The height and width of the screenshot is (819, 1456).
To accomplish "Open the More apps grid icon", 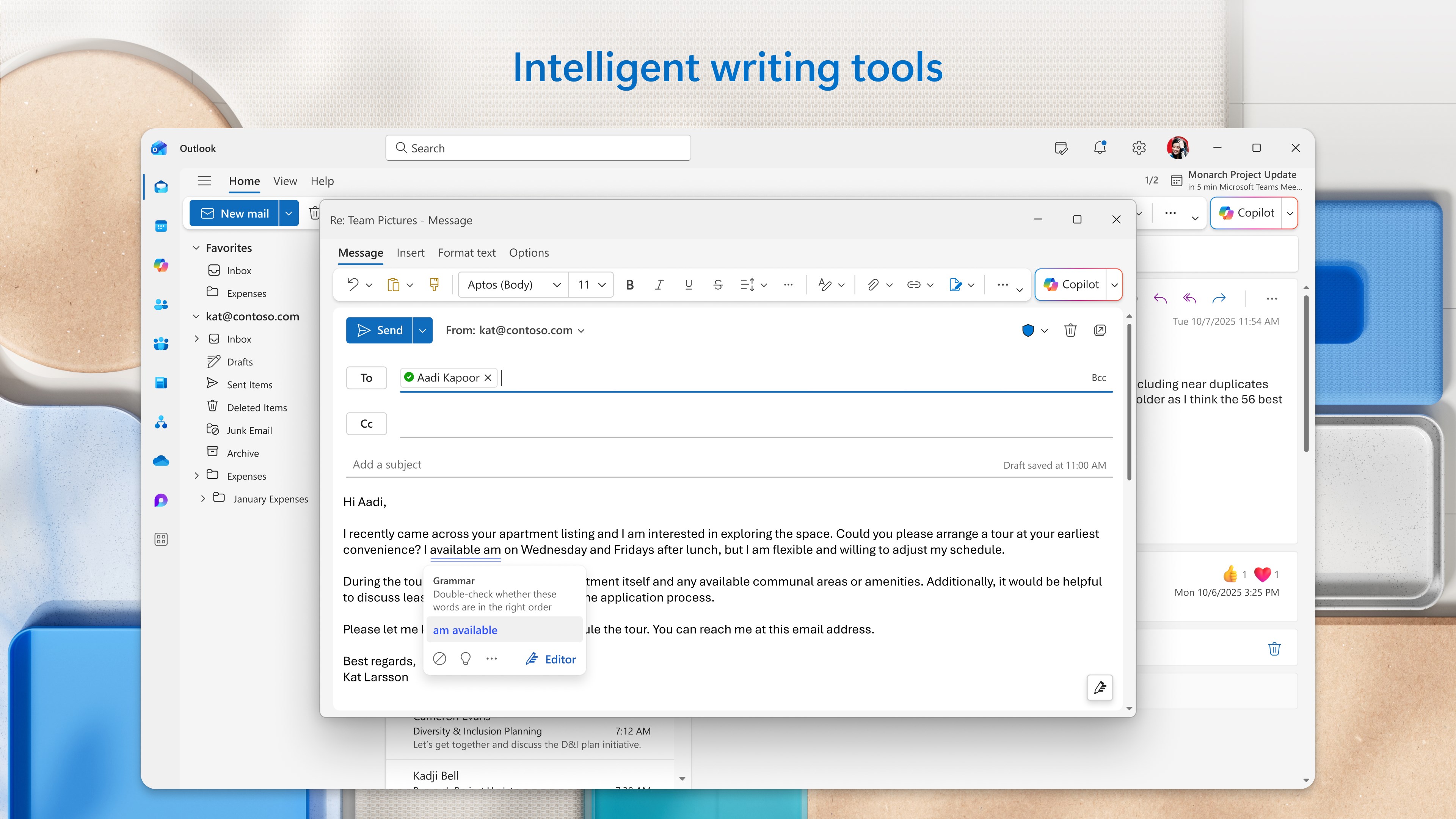I will point(161,539).
